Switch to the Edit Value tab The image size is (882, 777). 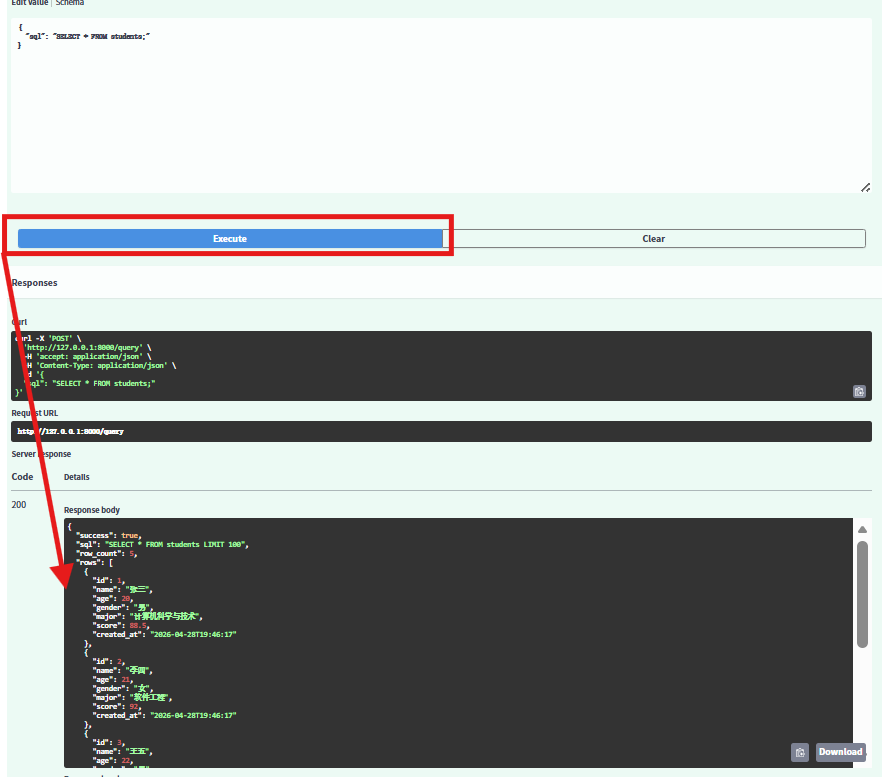pos(30,3)
